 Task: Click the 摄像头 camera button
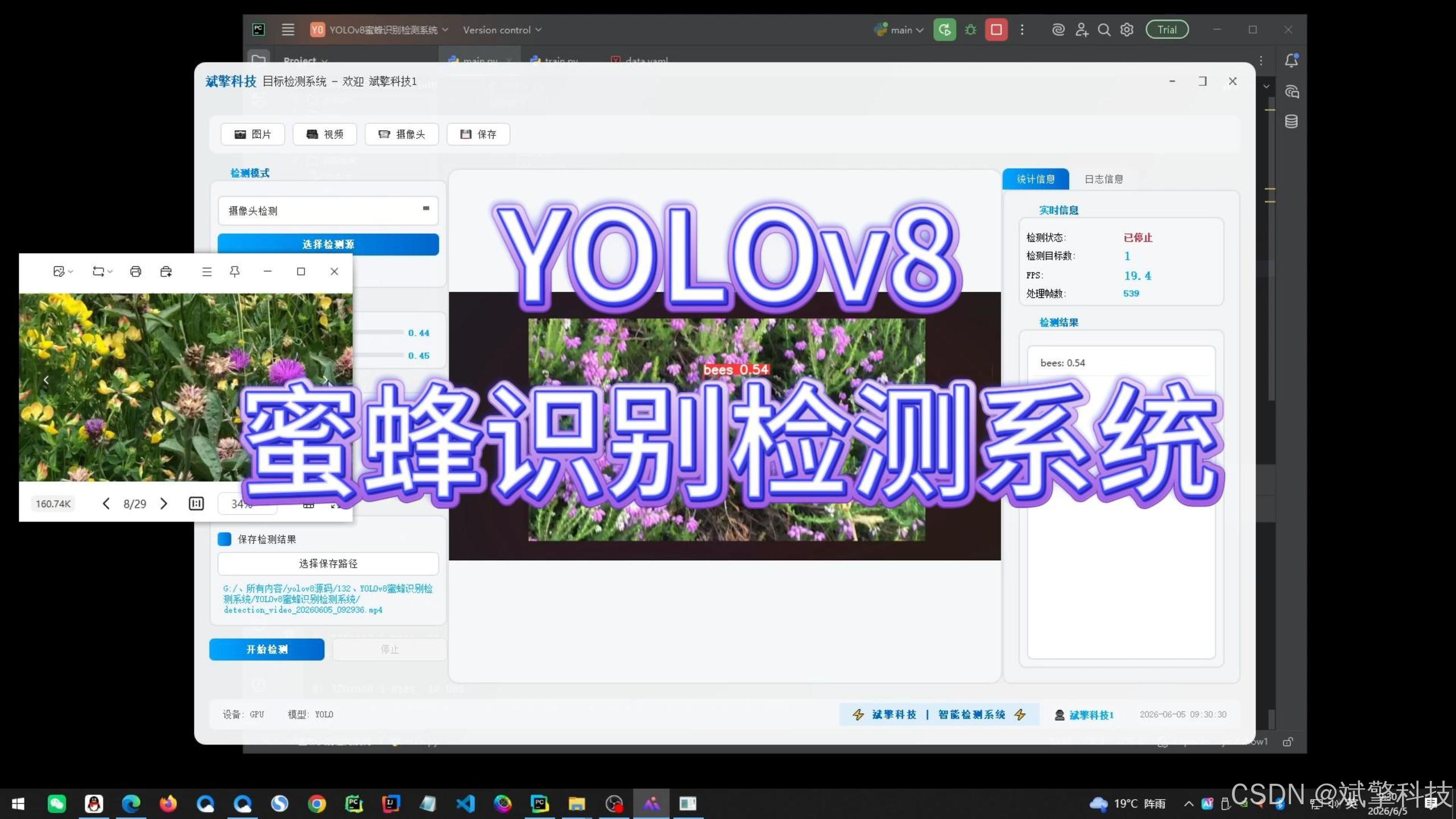402,134
